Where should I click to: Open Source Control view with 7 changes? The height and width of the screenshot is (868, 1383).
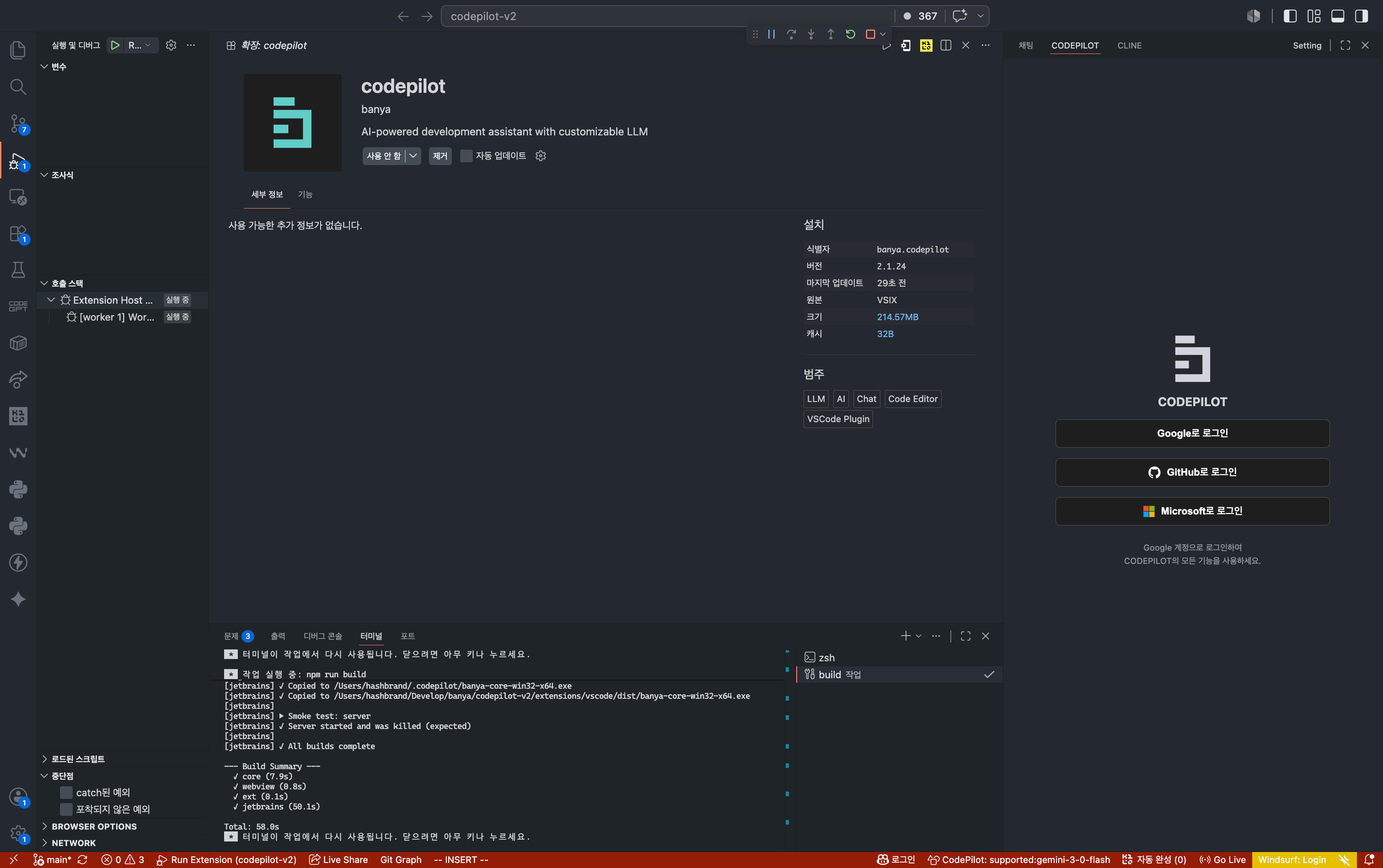(x=18, y=123)
